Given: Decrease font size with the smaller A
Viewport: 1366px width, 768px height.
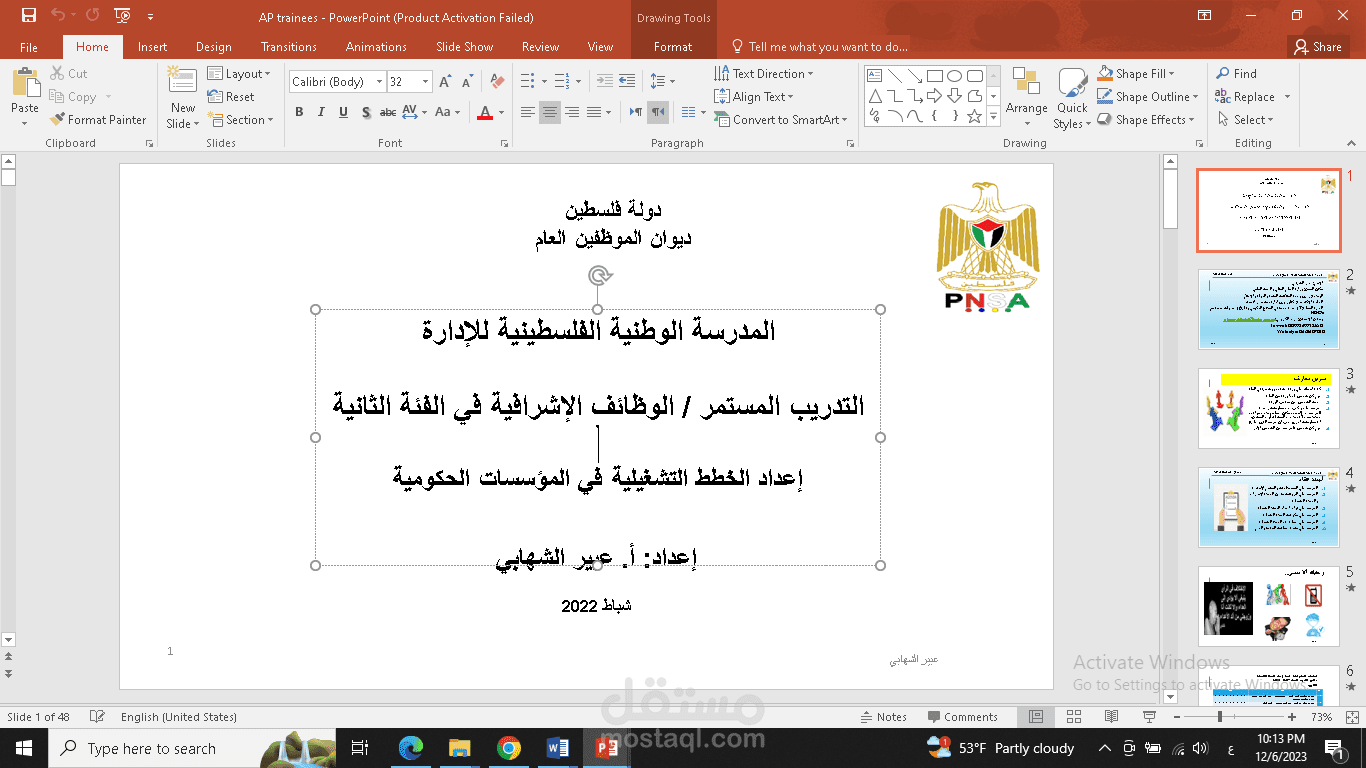Looking at the screenshot, I should point(467,82).
